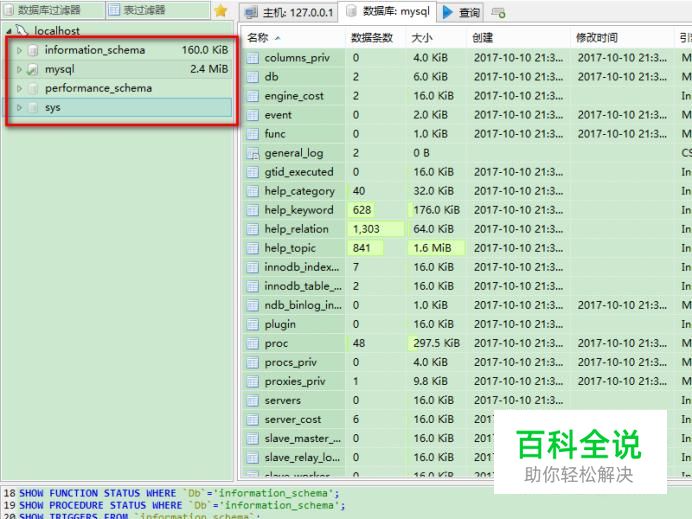Click the servers table icon
The height and width of the screenshot is (519, 692).
coord(253,401)
